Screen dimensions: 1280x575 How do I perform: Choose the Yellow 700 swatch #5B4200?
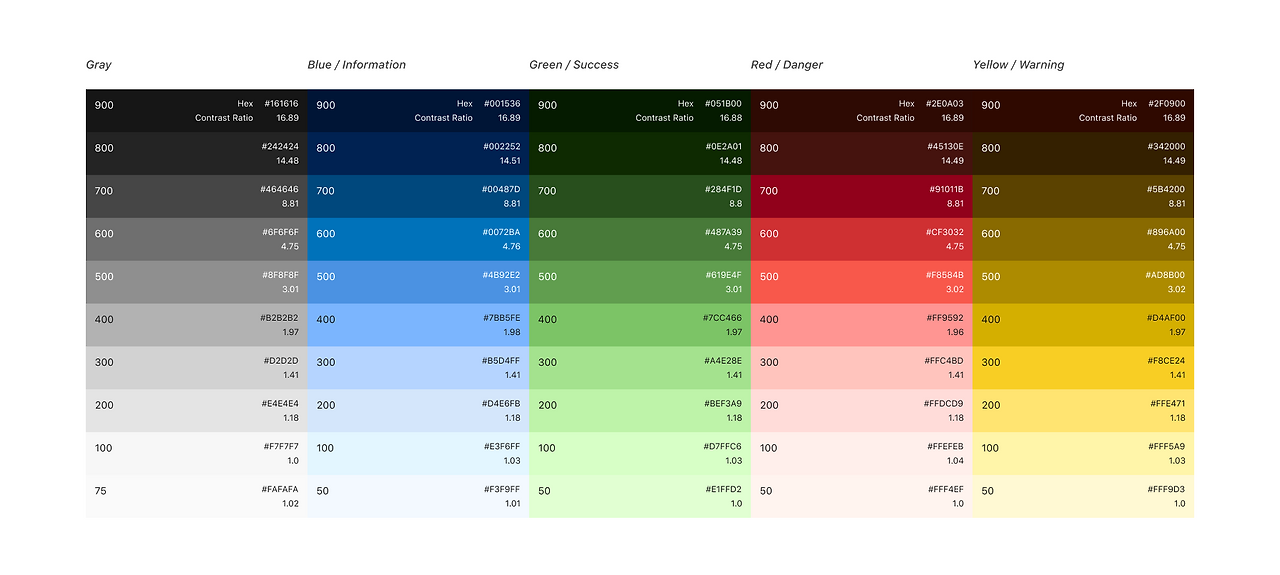pyautogui.click(x=1084, y=197)
